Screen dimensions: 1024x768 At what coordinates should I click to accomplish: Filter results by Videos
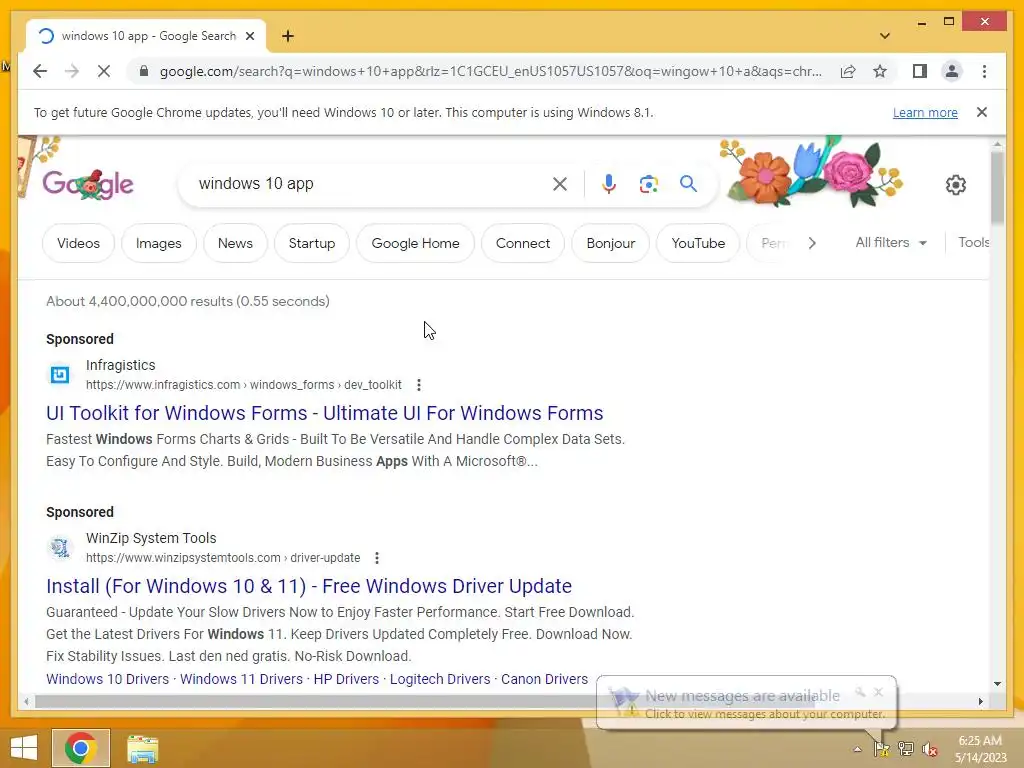click(x=78, y=243)
